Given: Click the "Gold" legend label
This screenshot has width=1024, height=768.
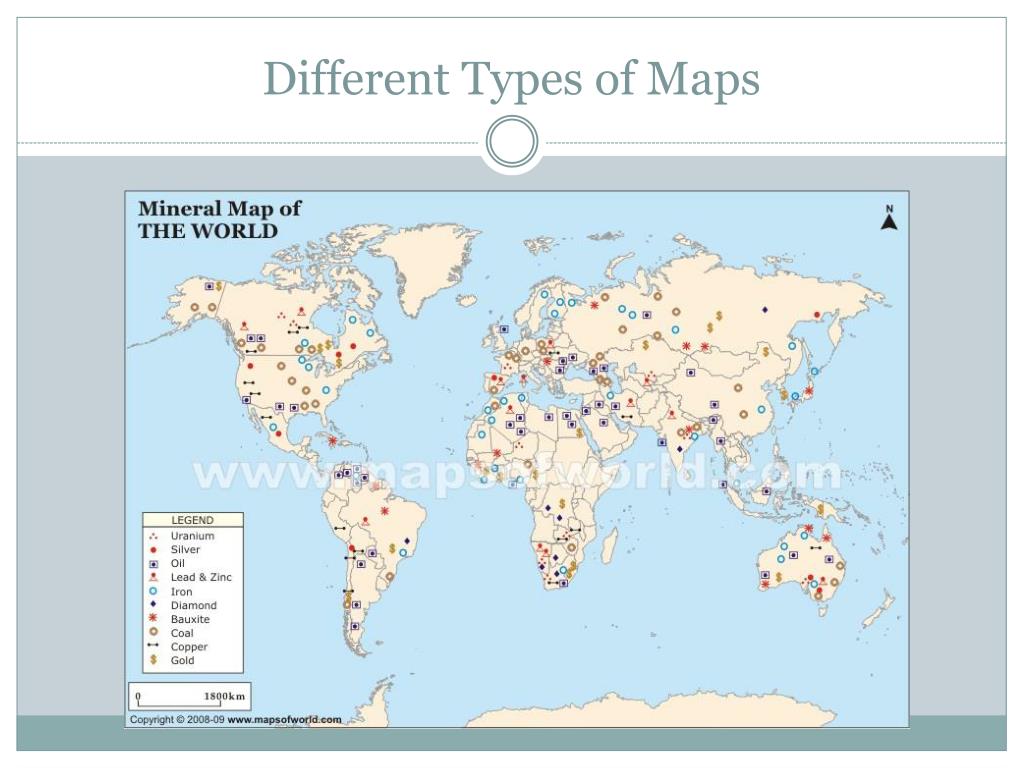Looking at the screenshot, I should 182,660.
